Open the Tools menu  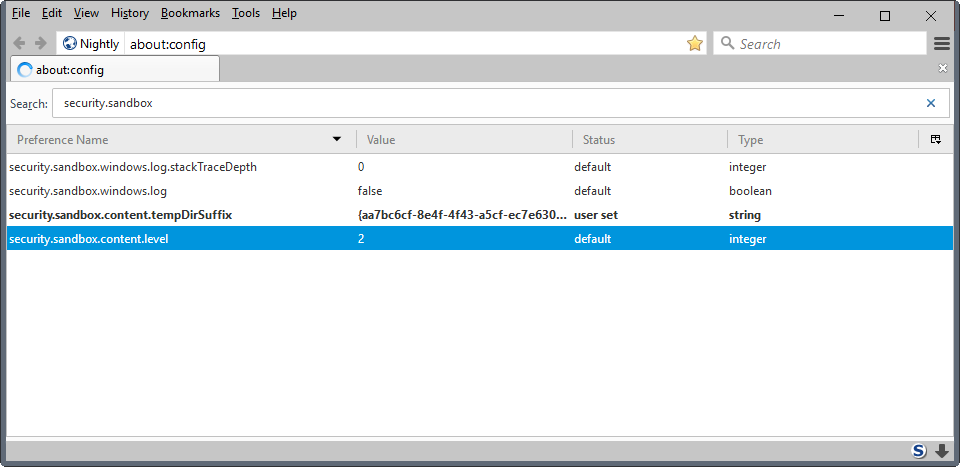coord(246,13)
